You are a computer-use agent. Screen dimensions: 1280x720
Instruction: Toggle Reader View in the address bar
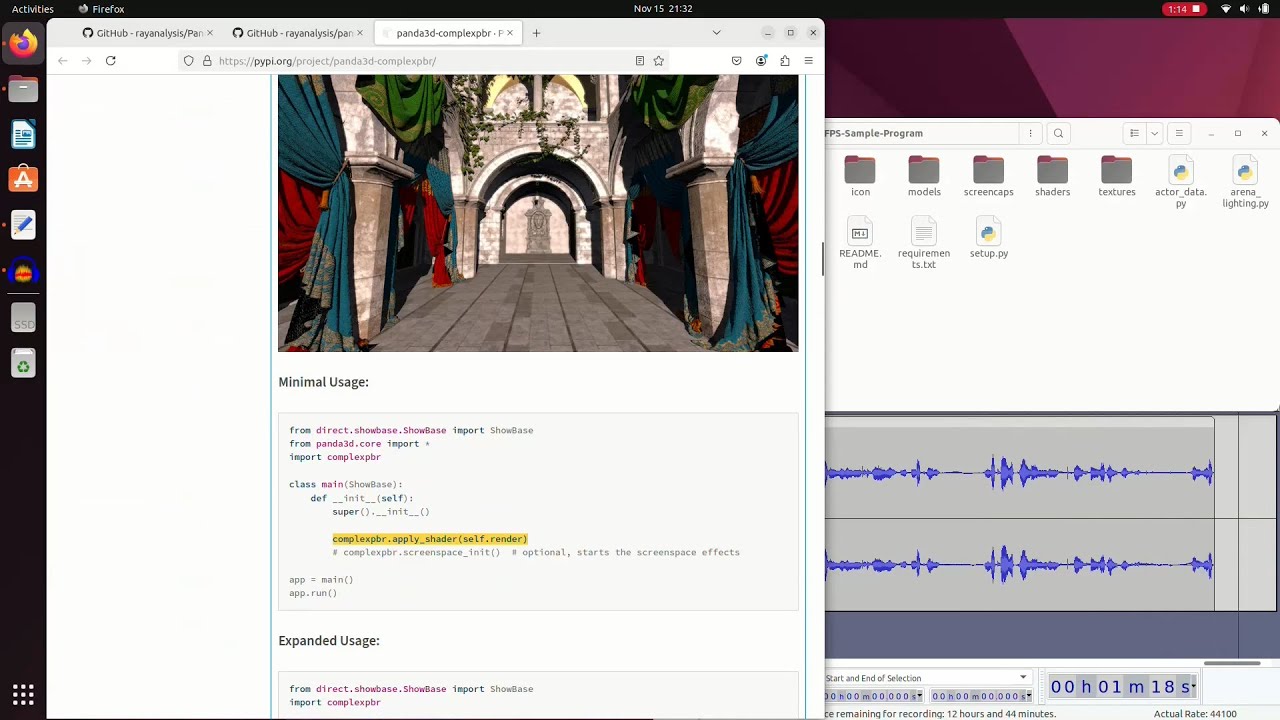click(x=640, y=61)
